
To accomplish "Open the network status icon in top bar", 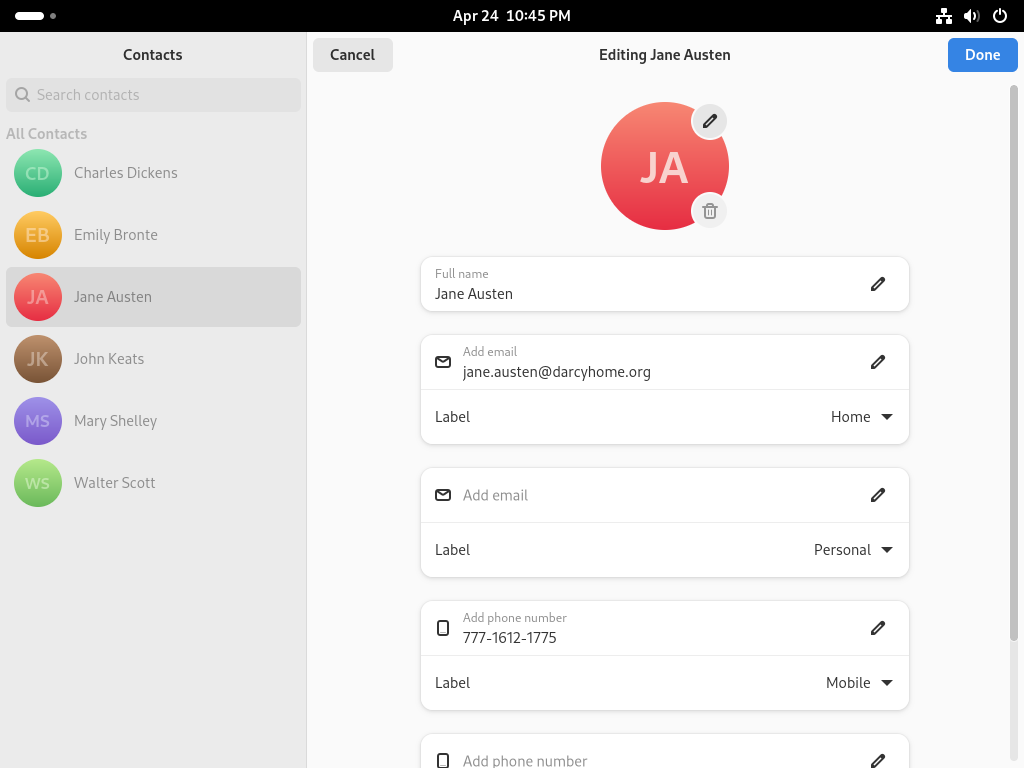I will (944, 16).
